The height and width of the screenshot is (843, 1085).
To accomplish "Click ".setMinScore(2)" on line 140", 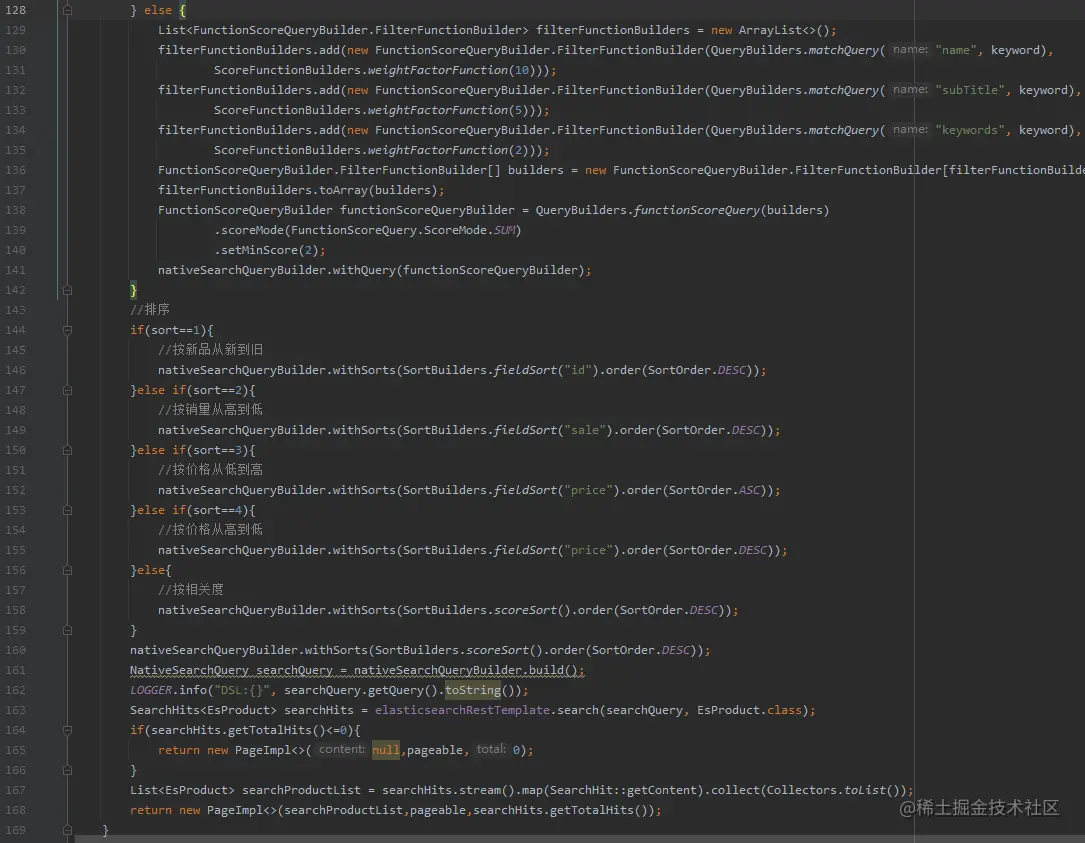I will click(266, 251).
